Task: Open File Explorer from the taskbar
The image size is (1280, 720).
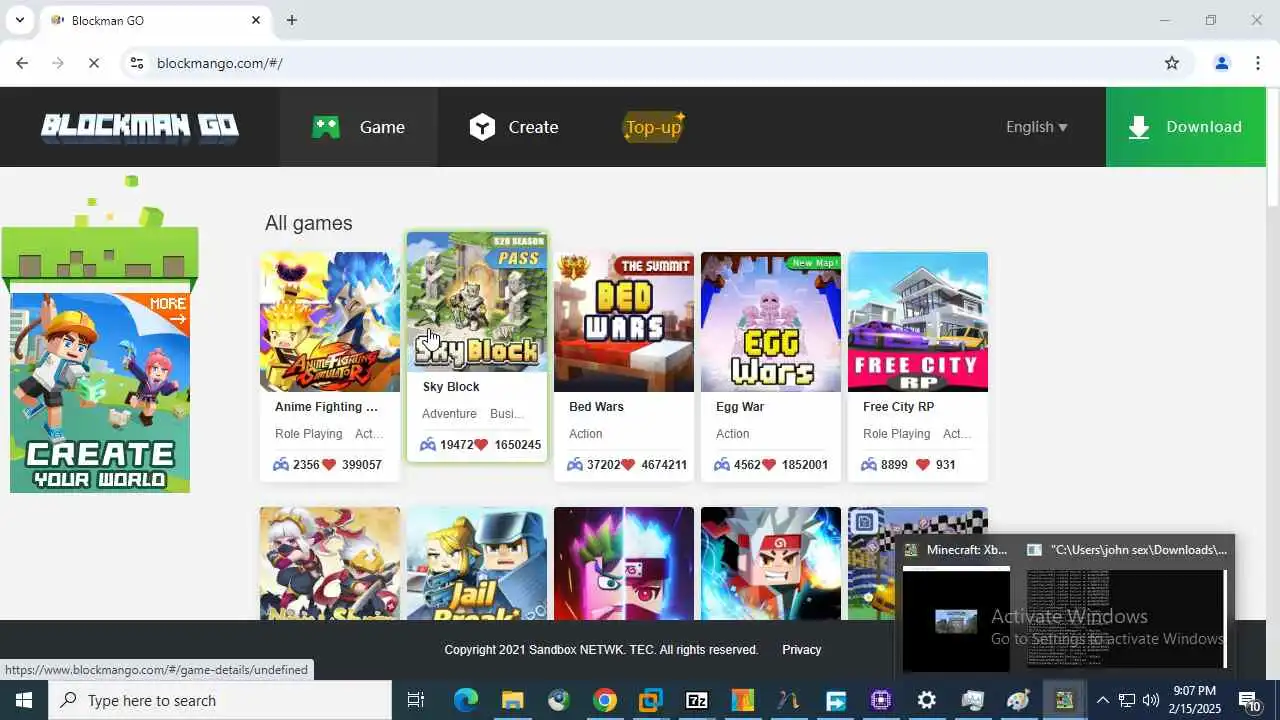Action: [512, 700]
